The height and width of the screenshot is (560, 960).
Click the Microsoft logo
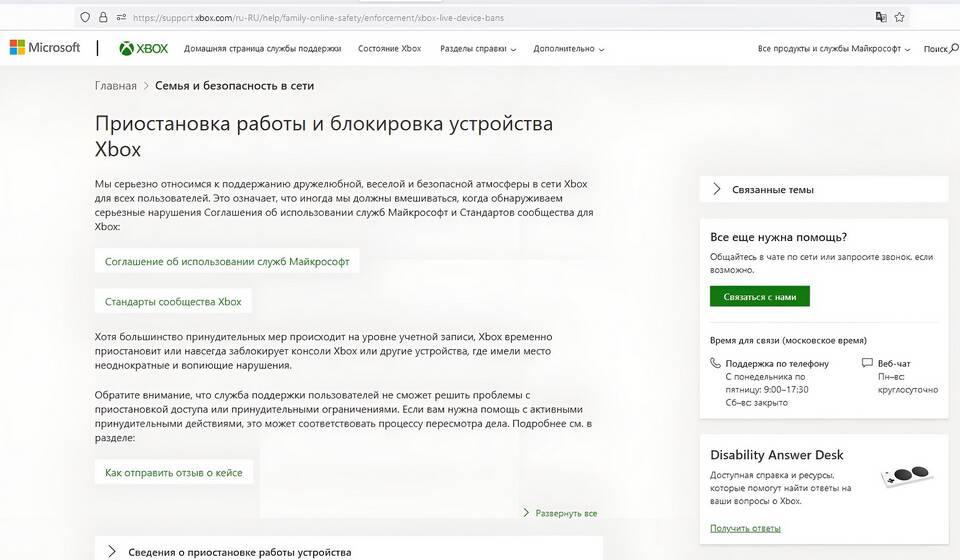pos(45,48)
